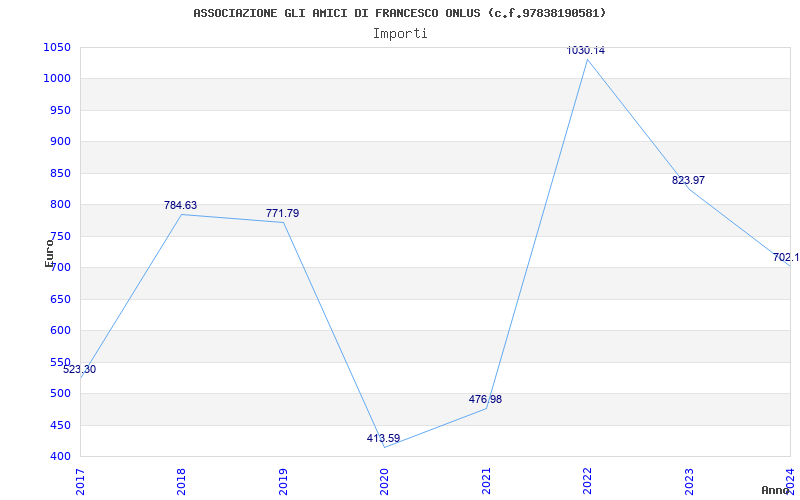This screenshot has width=800, height=500.
Task: Select the 771.79 data label
Action: click(282, 213)
